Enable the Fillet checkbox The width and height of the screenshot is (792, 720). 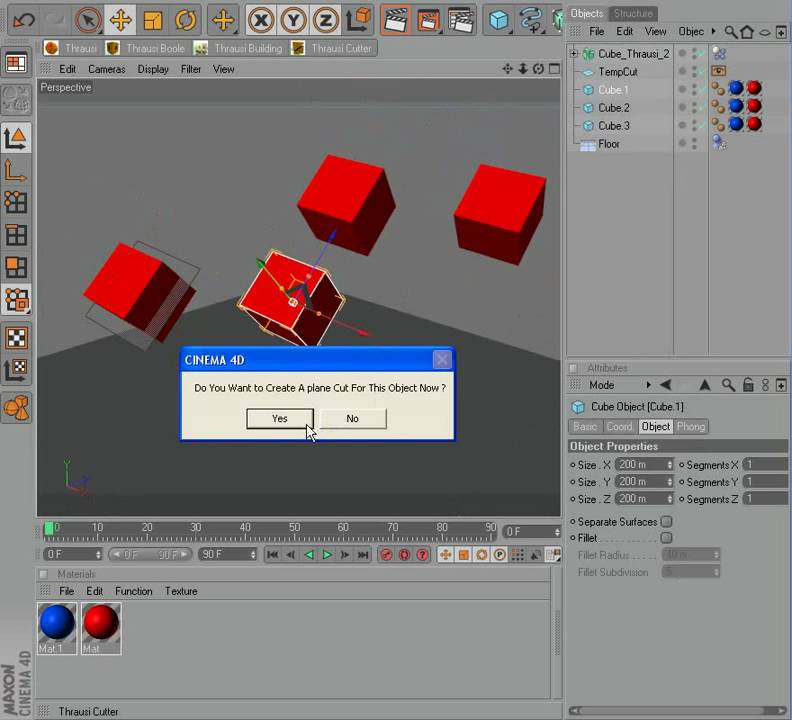point(667,537)
